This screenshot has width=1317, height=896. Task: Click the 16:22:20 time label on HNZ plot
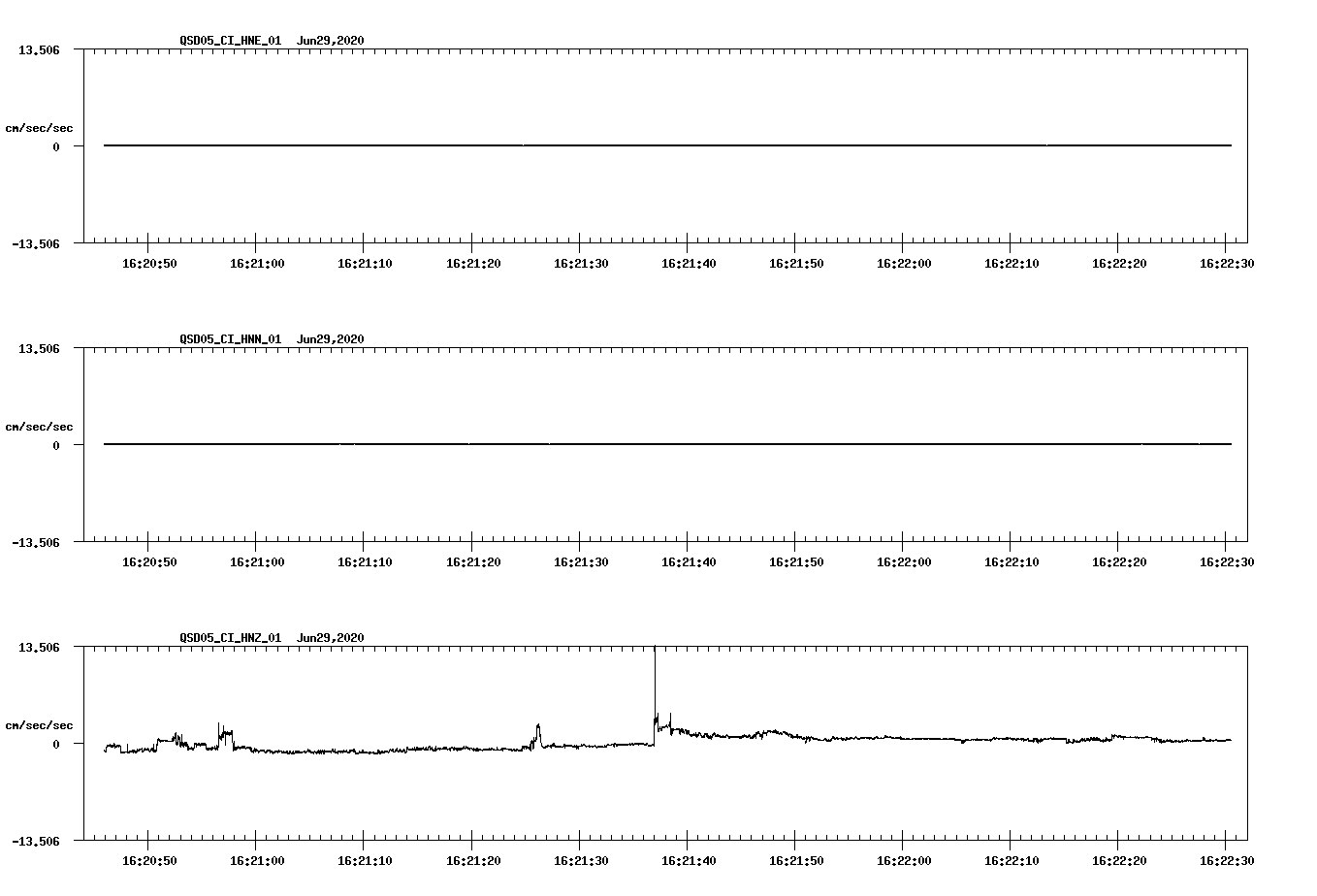pyautogui.click(x=1118, y=861)
